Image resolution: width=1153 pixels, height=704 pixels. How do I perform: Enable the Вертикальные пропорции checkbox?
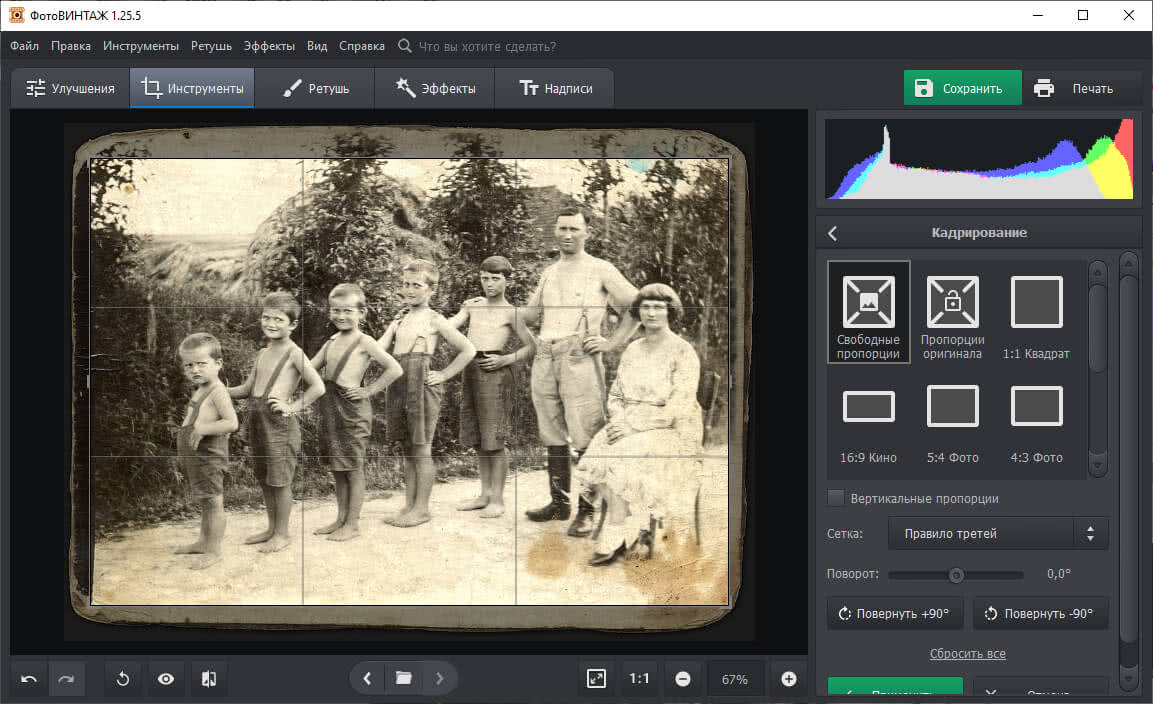coord(836,498)
